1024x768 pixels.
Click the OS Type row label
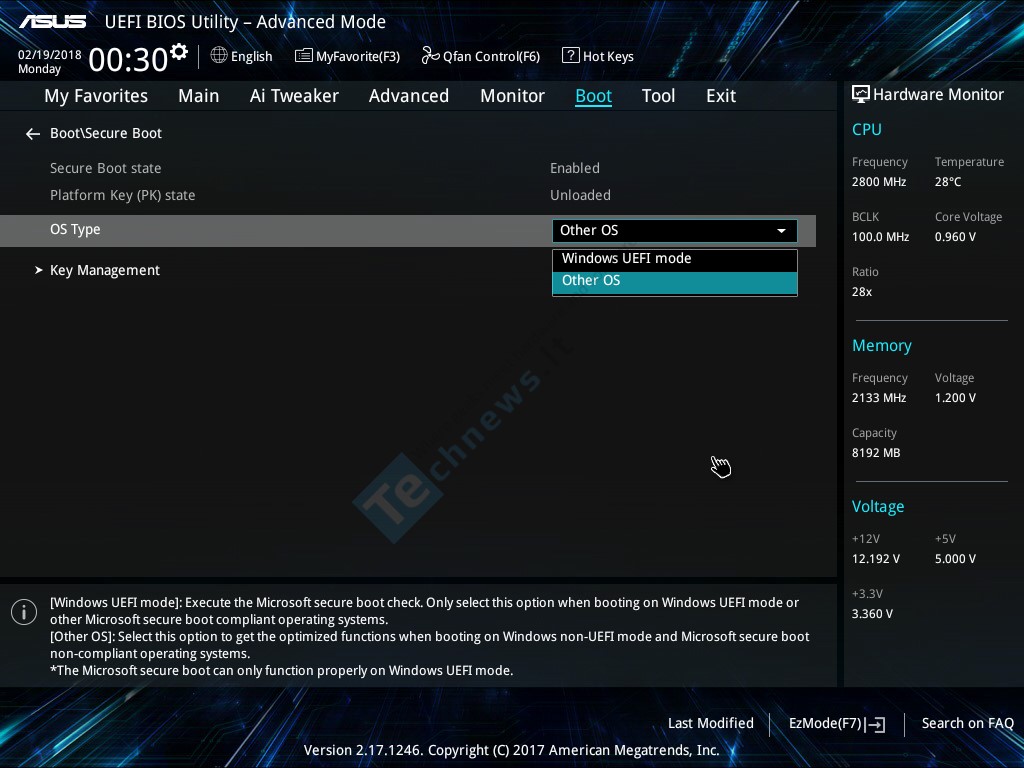tap(75, 230)
